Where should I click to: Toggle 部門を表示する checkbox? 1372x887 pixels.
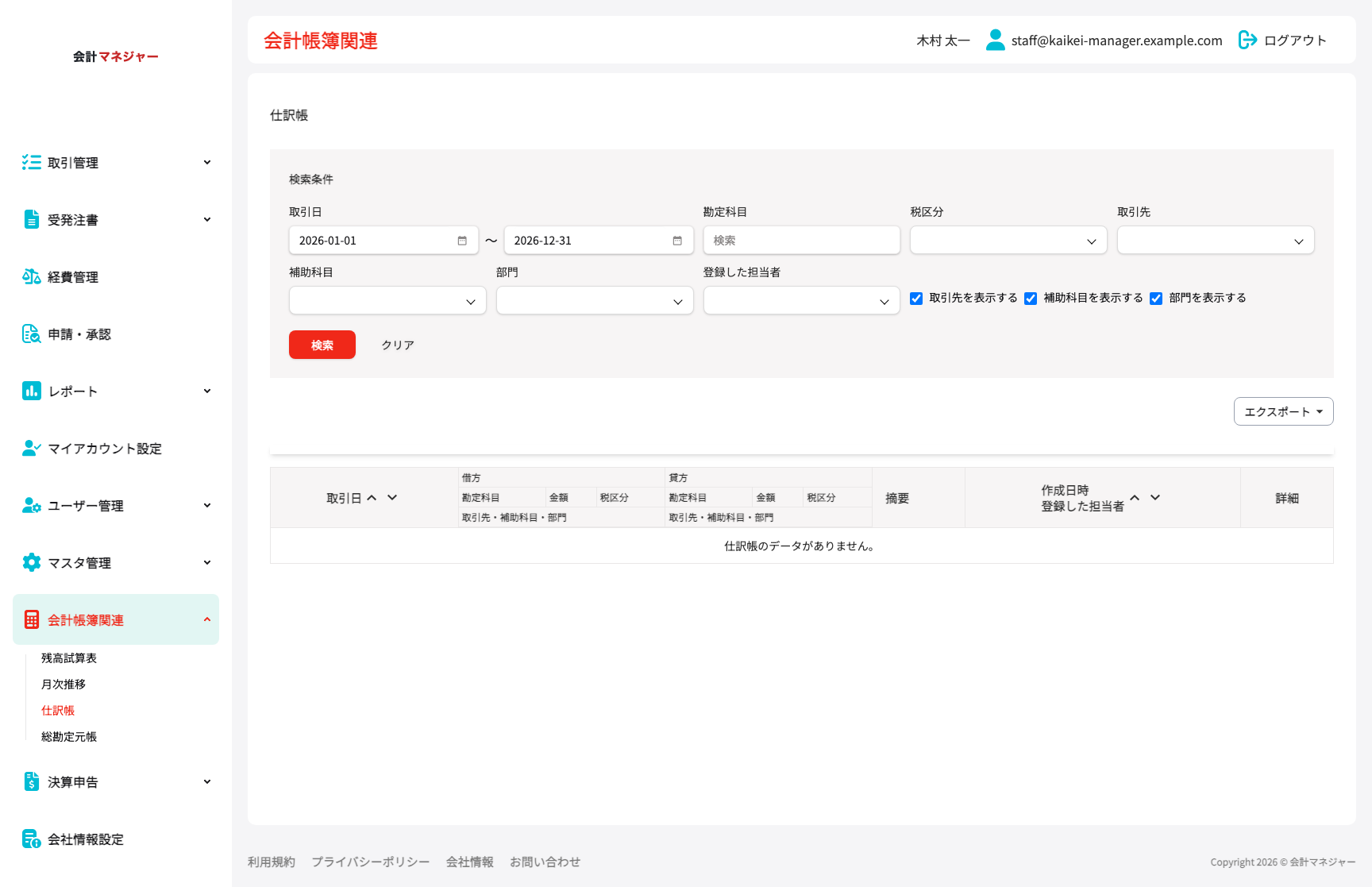[x=1156, y=299]
